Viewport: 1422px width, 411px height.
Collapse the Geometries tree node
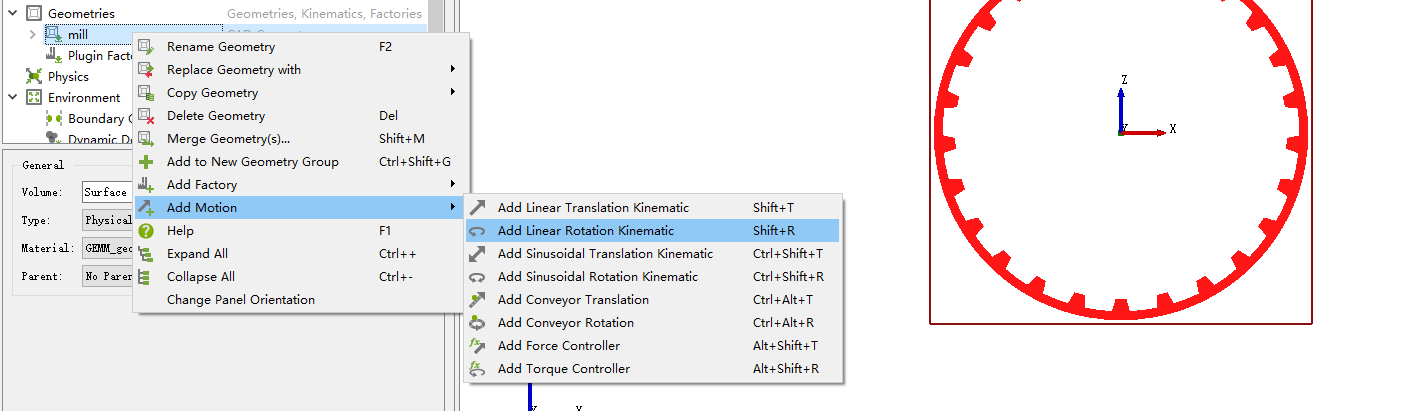coord(13,14)
